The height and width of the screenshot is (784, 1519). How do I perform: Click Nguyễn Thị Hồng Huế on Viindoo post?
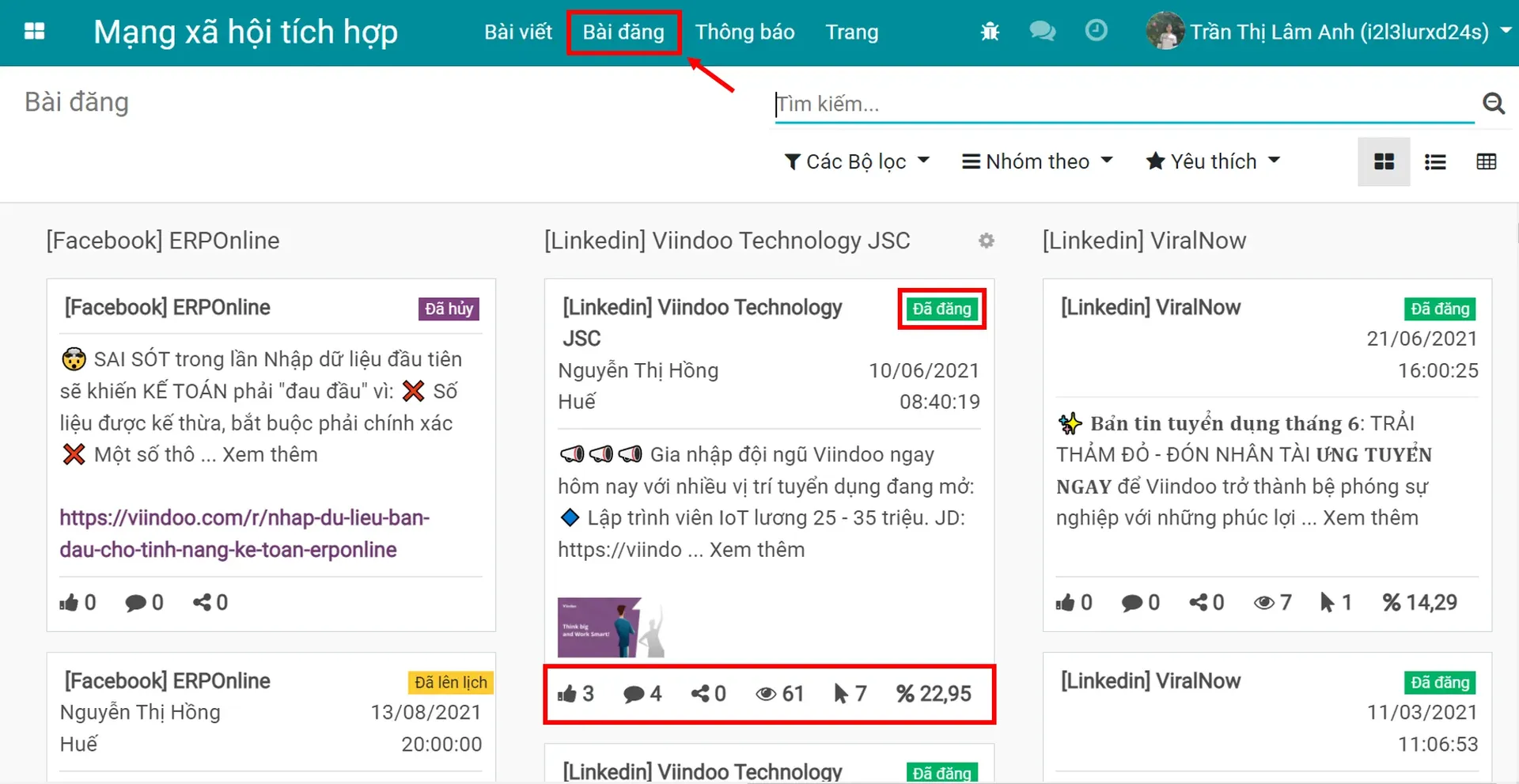[638, 386]
